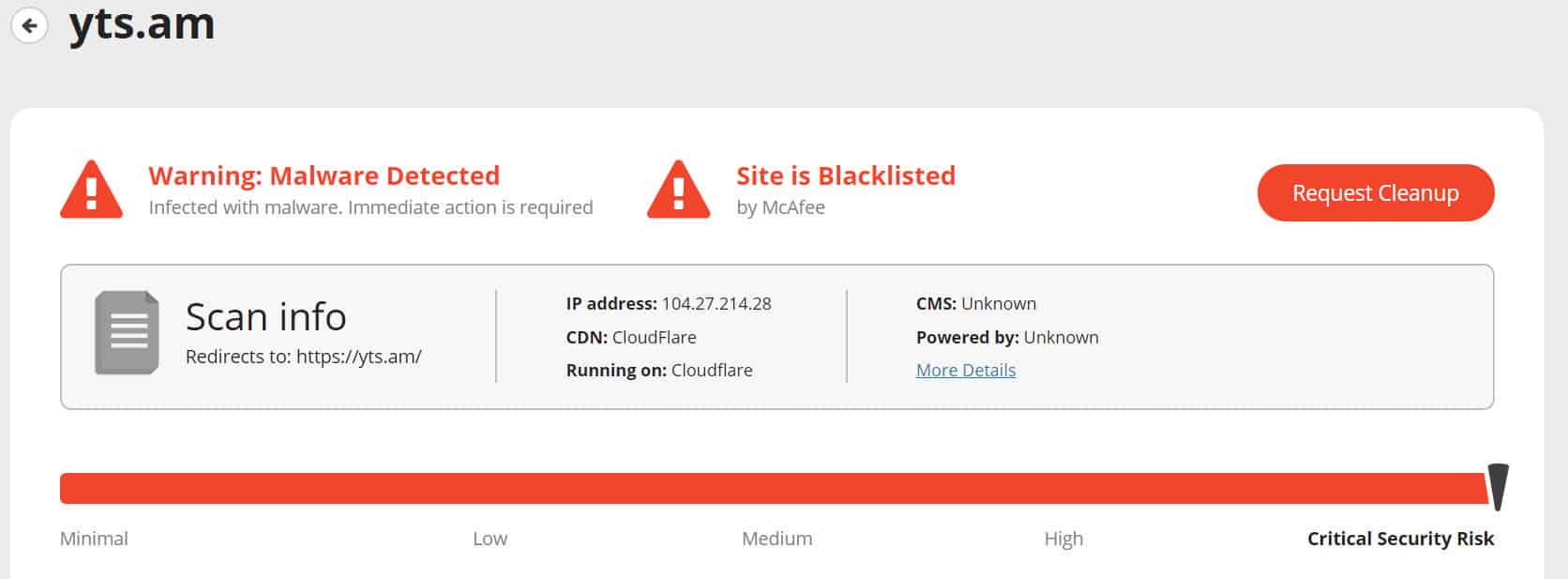Open the More Details link
This screenshot has height=579, width=1568.
[966, 370]
